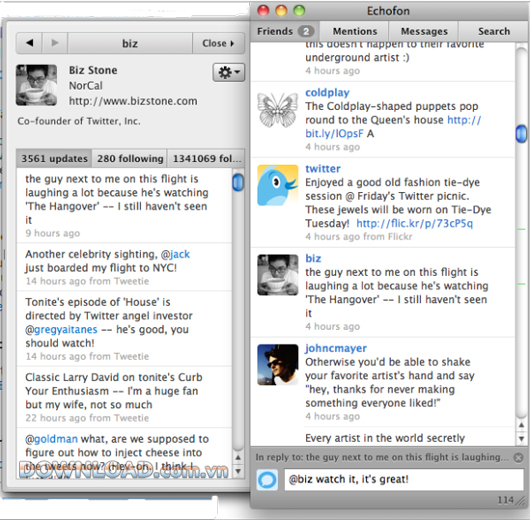Go back with the left arrow in profile drawer
This screenshot has height=520, width=530.
coord(29,43)
